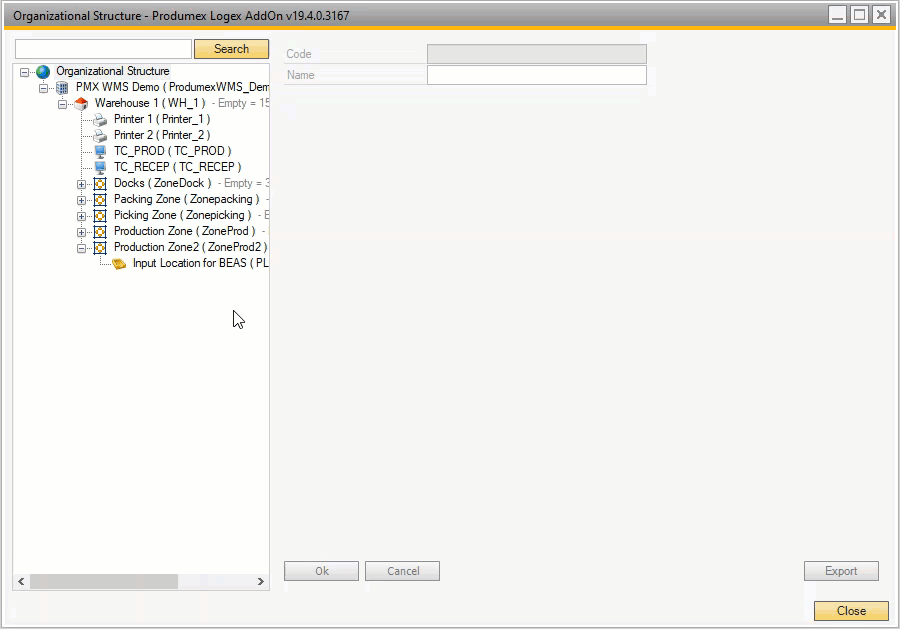Image resolution: width=900 pixels, height=630 pixels.
Task: Click the Printer 1 printer icon
Action: click(x=100, y=120)
